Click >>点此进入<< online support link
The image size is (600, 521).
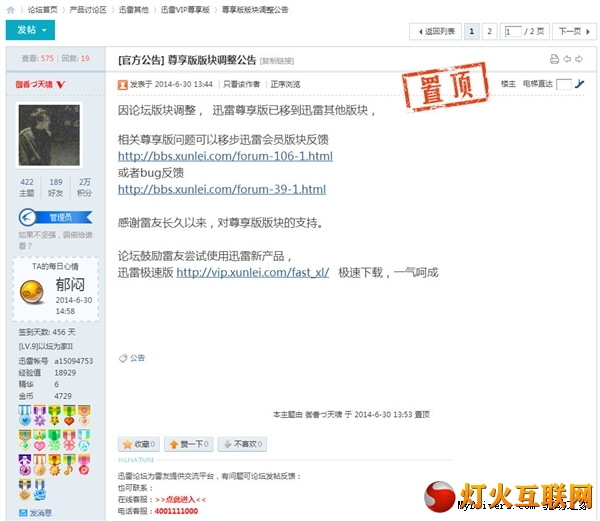[181, 500]
